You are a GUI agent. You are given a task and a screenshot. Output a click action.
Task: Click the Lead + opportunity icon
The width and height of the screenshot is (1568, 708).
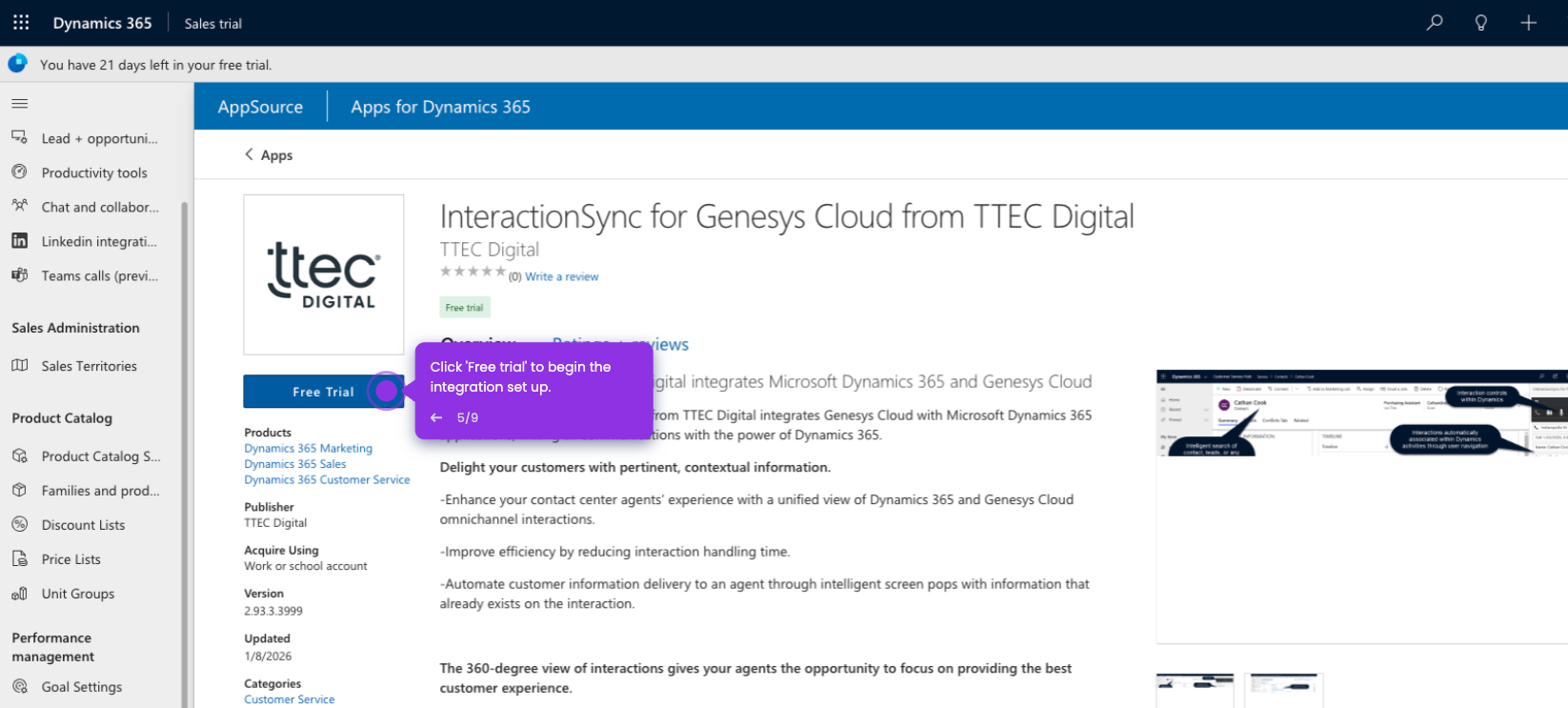point(20,138)
